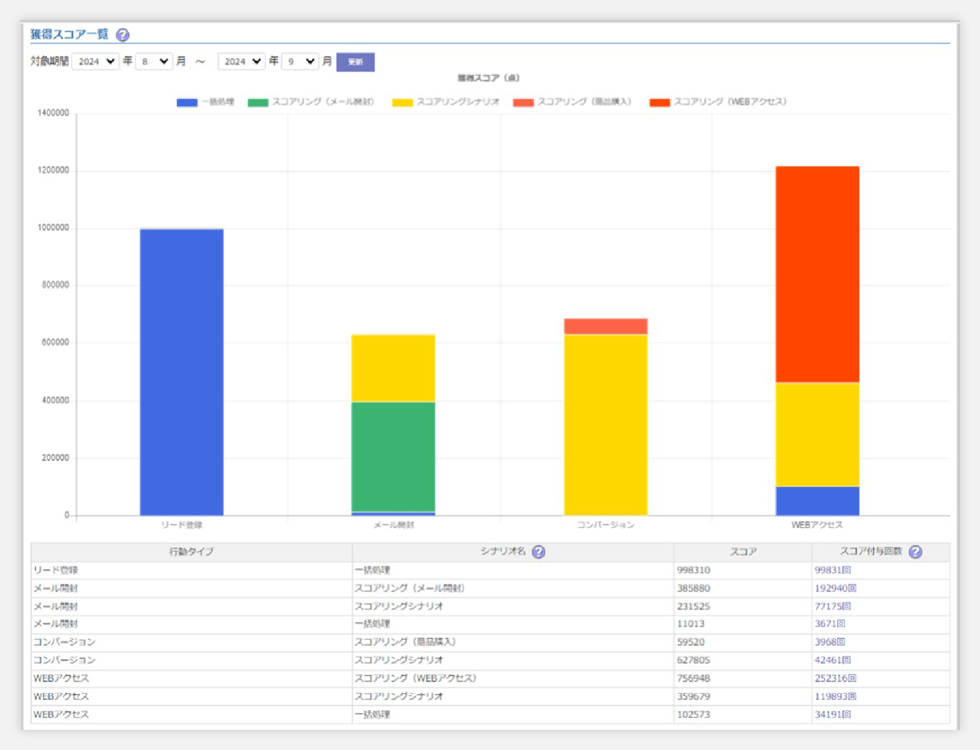
Task: Open the 77175回 count link
Action: (832, 606)
